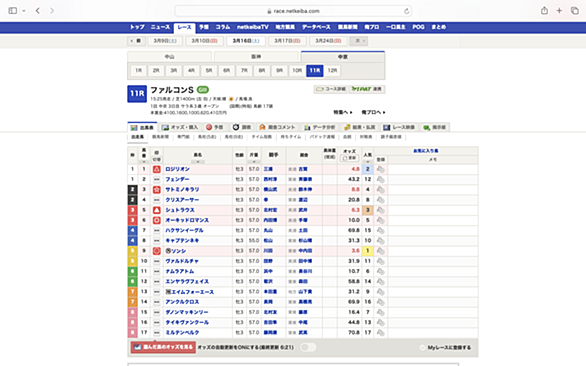The height and width of the screenshot is (366, 586).
Task: Select race 12R button
Action: click(332, 71)
